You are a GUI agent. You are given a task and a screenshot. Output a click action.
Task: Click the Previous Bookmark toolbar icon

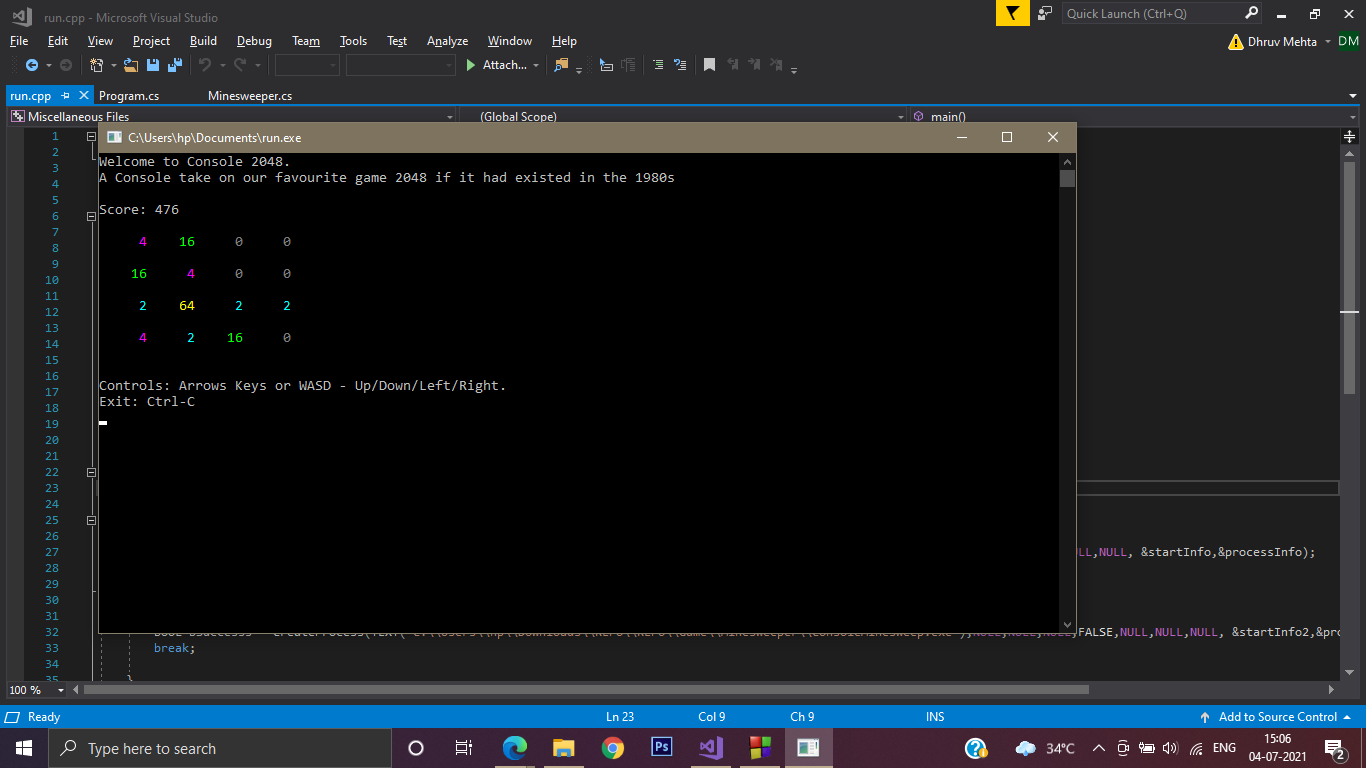tap(733, 65)
